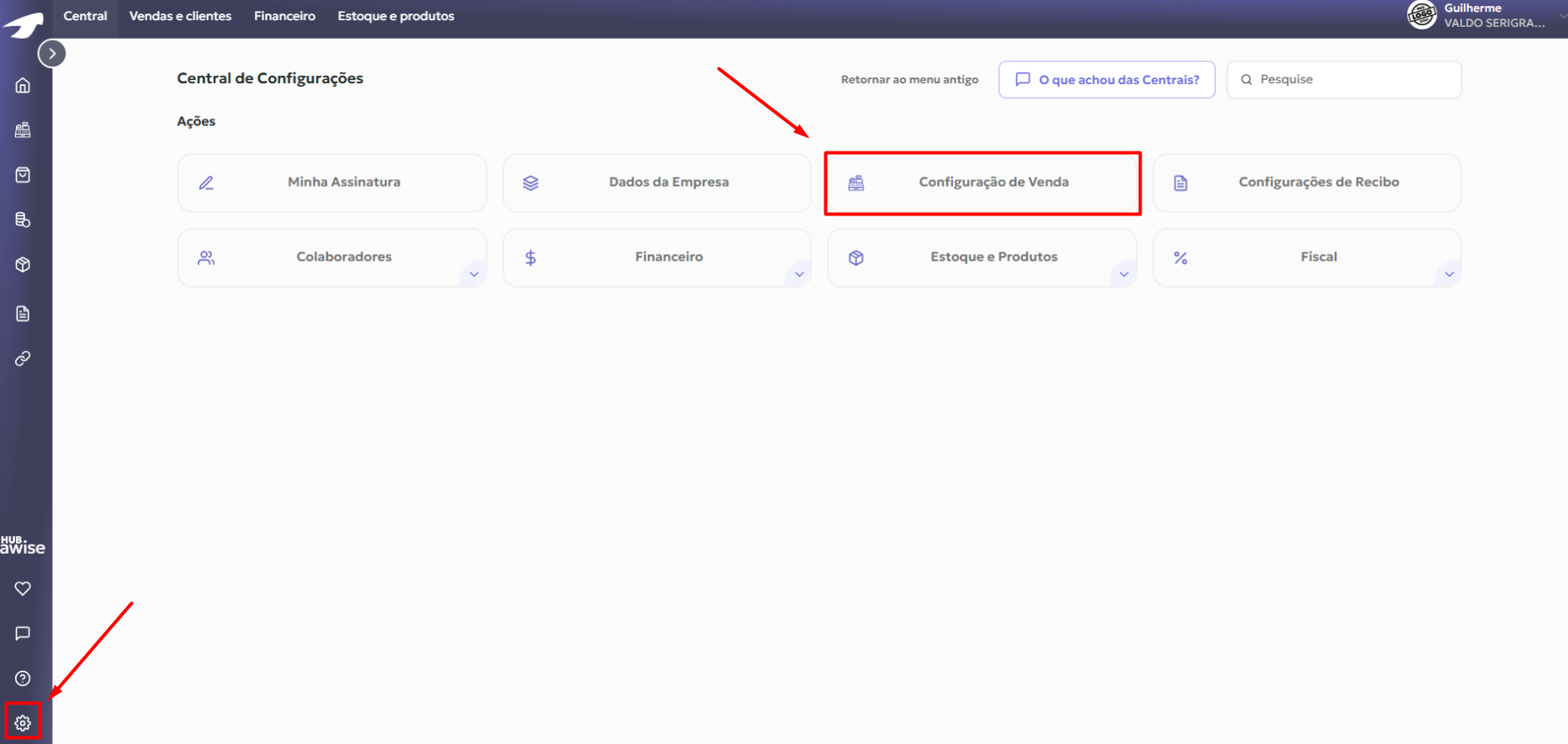Screen dimensions: 1568x744
Task: Open the cash register sidebar icon
Action: [x=23, y=130]
